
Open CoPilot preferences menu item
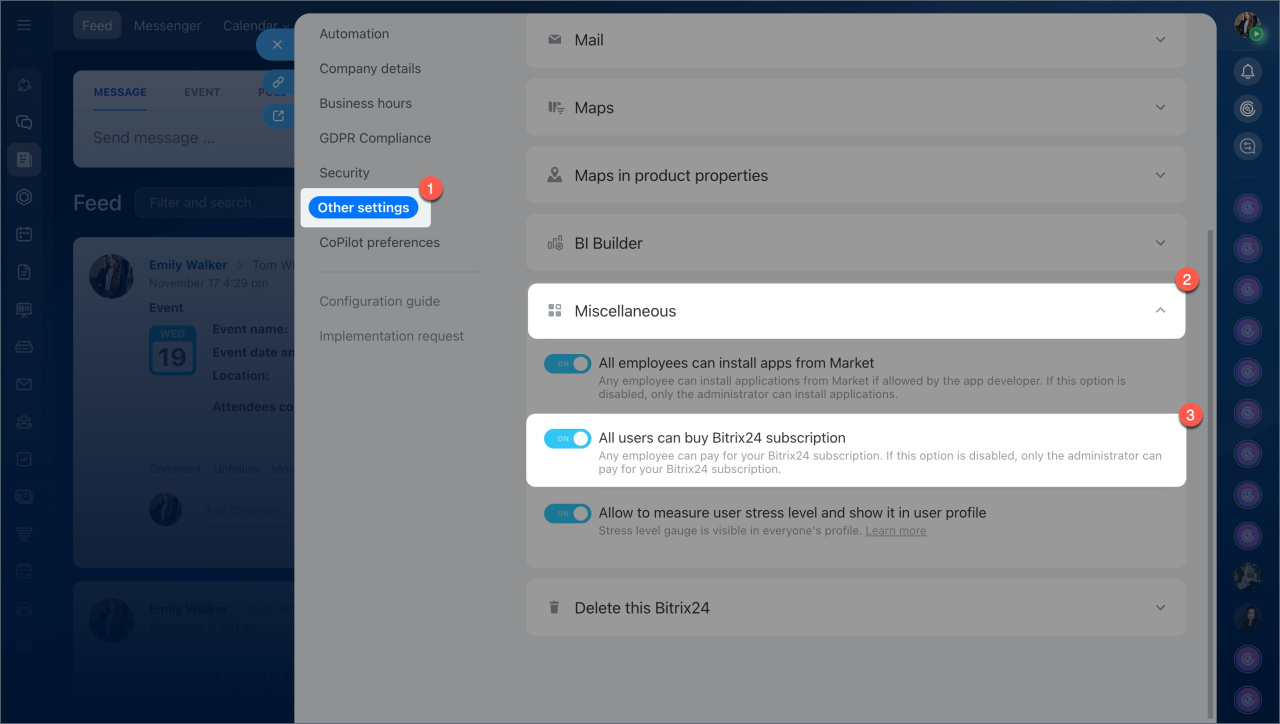click(x=379, y=242)
